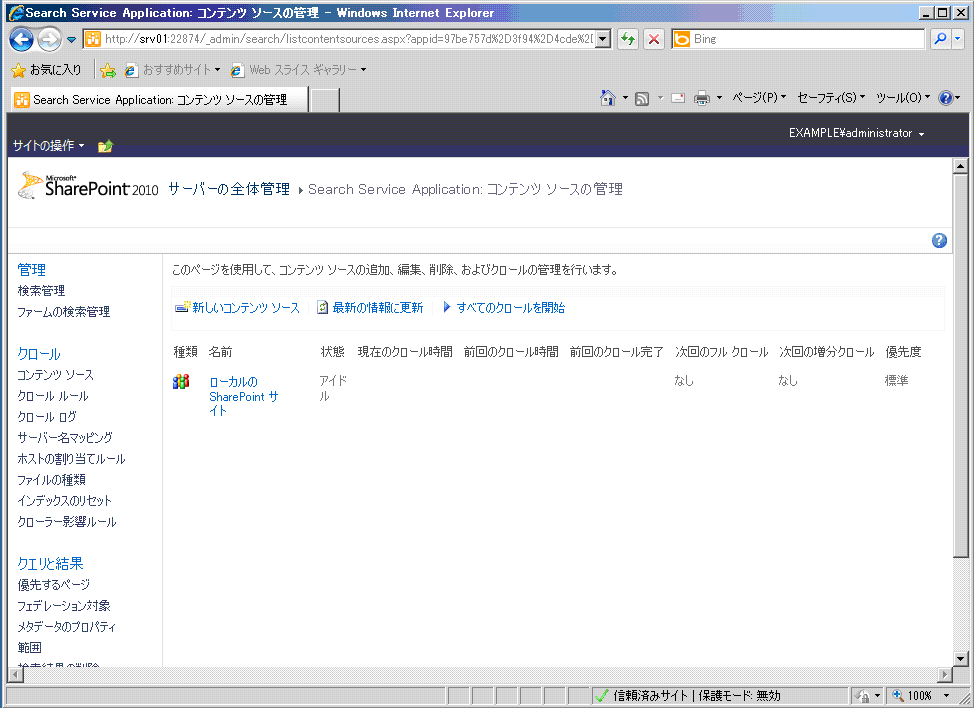This screenshot has height=708, width=974.
Task: Open 範囲 link in left navigation
Action: click(29, 648)
